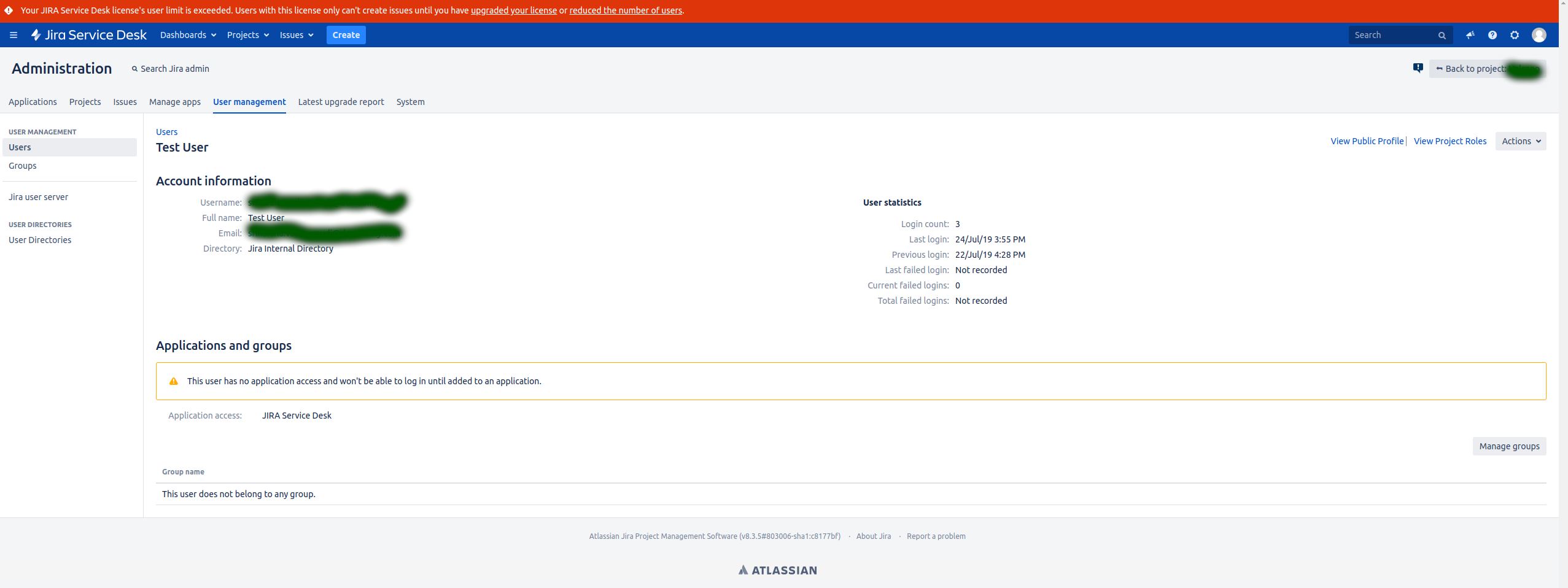The width and height of the screenshot is (1568, 588).
Task: Open the Actions dropdown
Action: [x=1521, y=141]
